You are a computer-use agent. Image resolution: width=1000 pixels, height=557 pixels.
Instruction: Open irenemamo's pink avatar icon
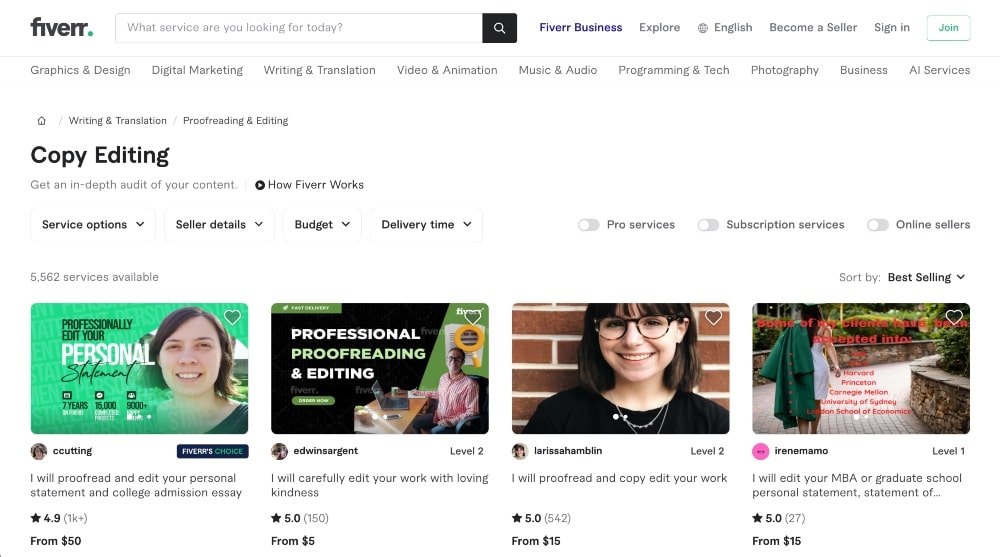click(x=760, y=452)
